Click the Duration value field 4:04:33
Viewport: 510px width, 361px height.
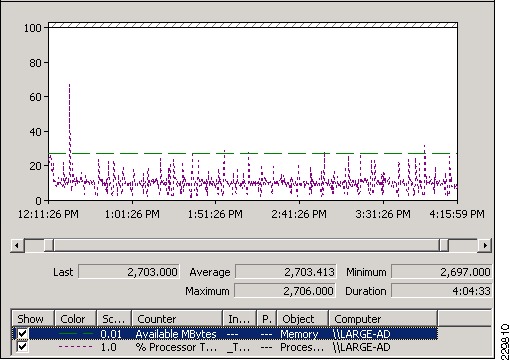coord(441,291)
